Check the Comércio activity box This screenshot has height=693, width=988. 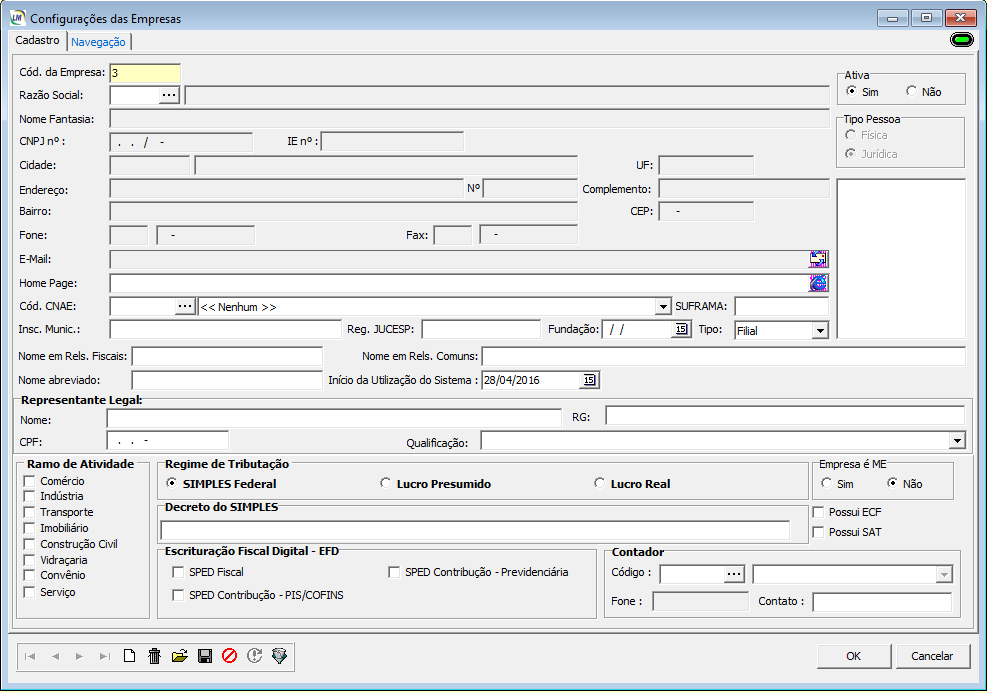pos(29,481)
